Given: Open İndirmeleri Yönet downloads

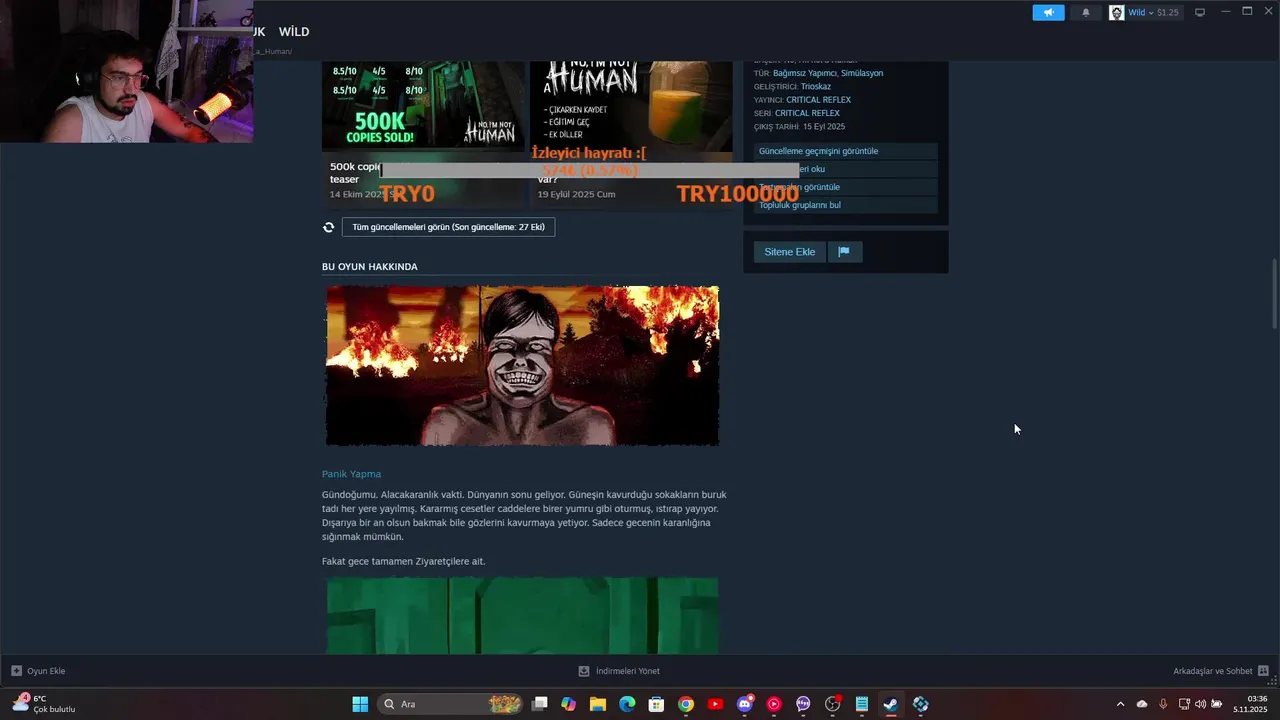Looking at the screenshot, I should pyautogui.click(x=619, y=671).
